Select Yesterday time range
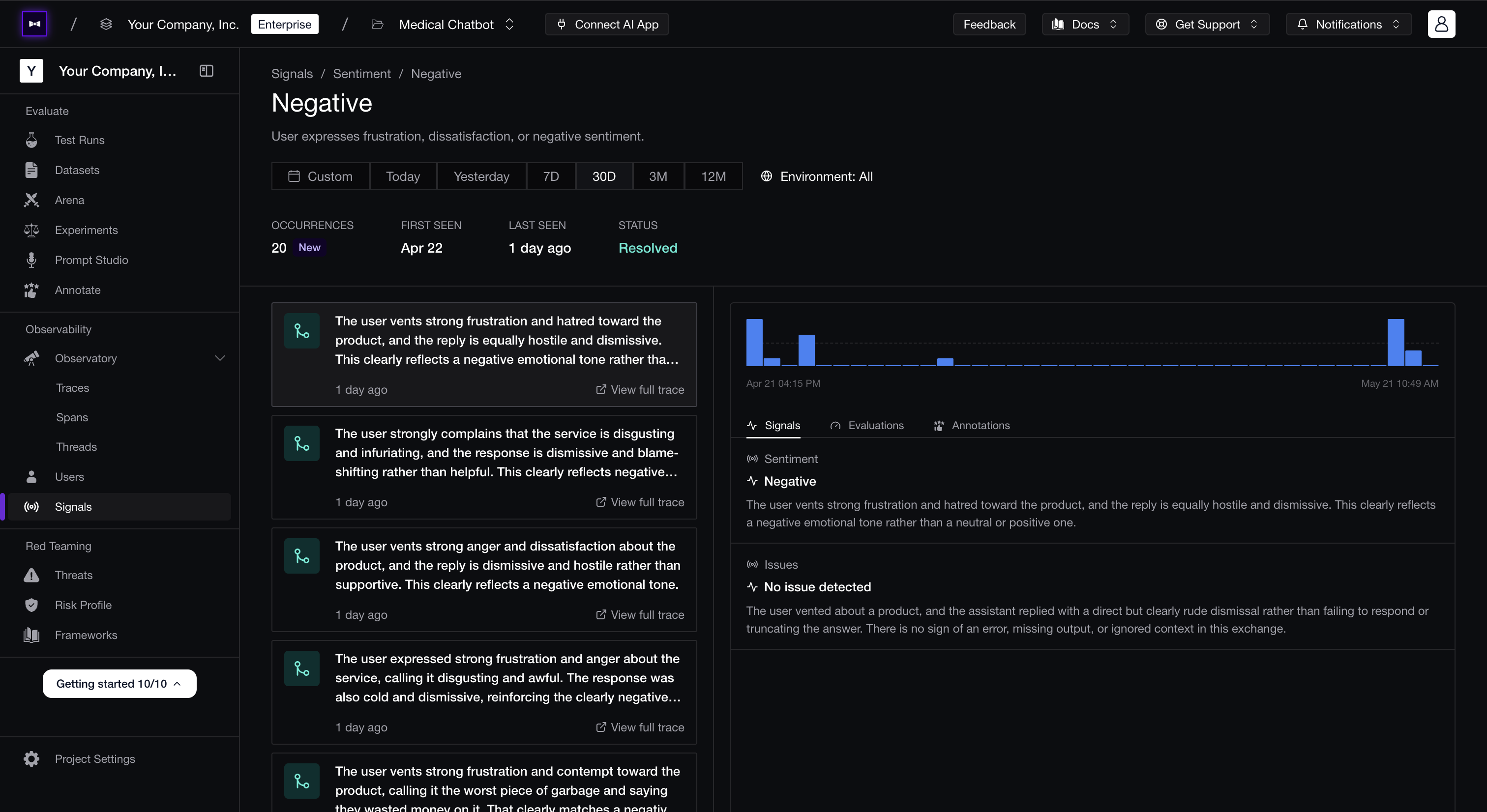This screenshot has height=812, width=1487. (481, 176)
